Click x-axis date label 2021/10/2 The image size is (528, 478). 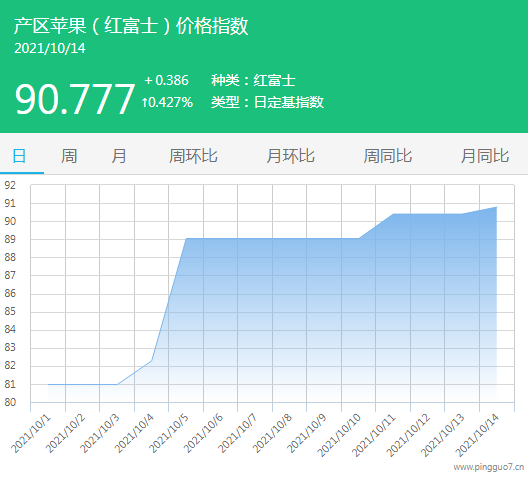click(65, 434)
